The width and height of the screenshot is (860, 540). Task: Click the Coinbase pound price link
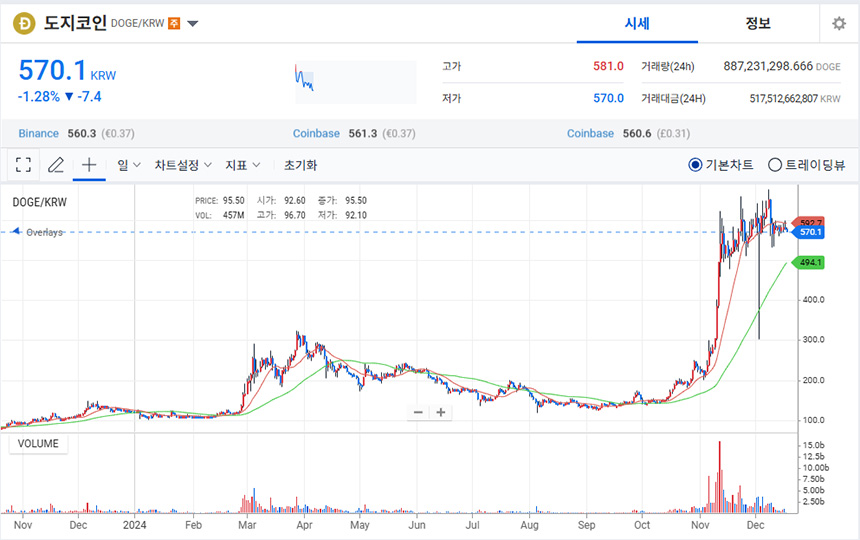[x=590, y=134]
